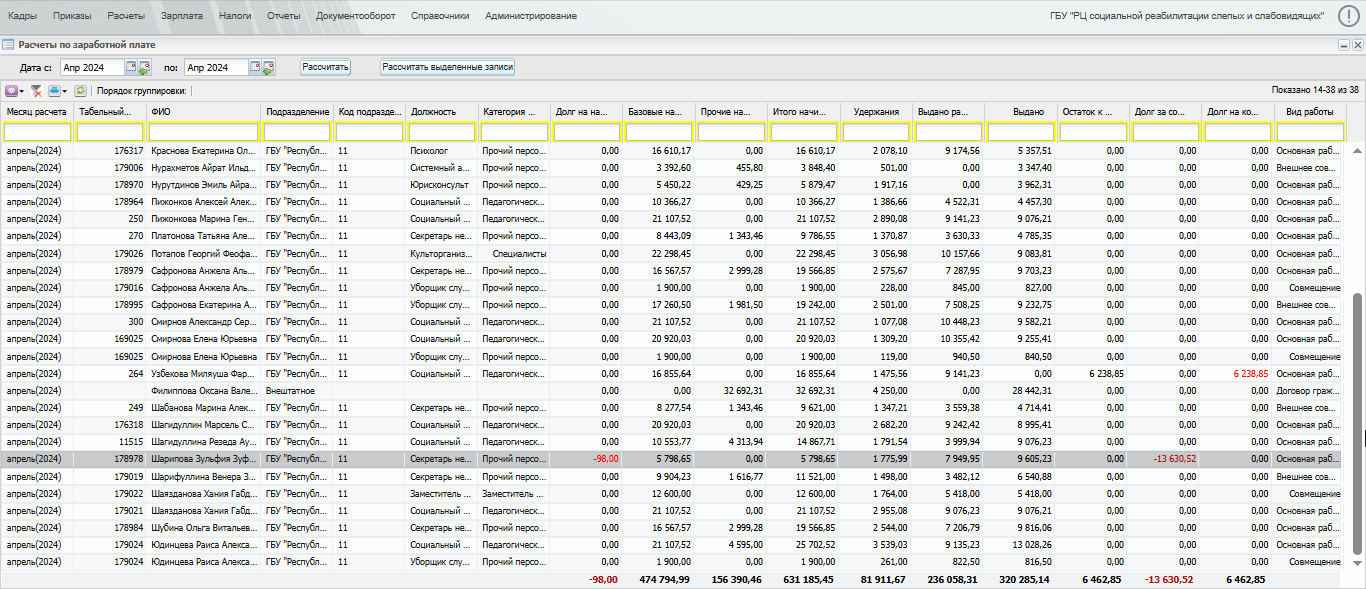Open dropdown arrow next to print icon
The width and height of the screenshot is (1366, 589).
coord(65,91)
